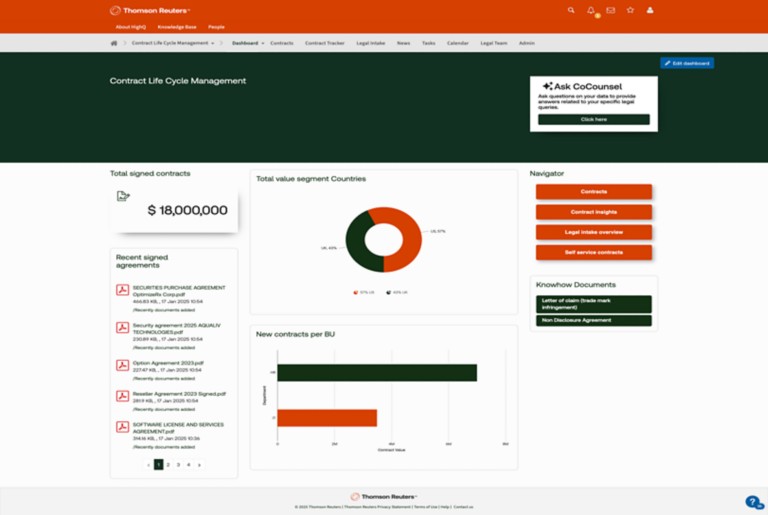Open Reseller Agreement 2023 Signed.pdf link
768x515 pixels.
(x=179, y=394)
